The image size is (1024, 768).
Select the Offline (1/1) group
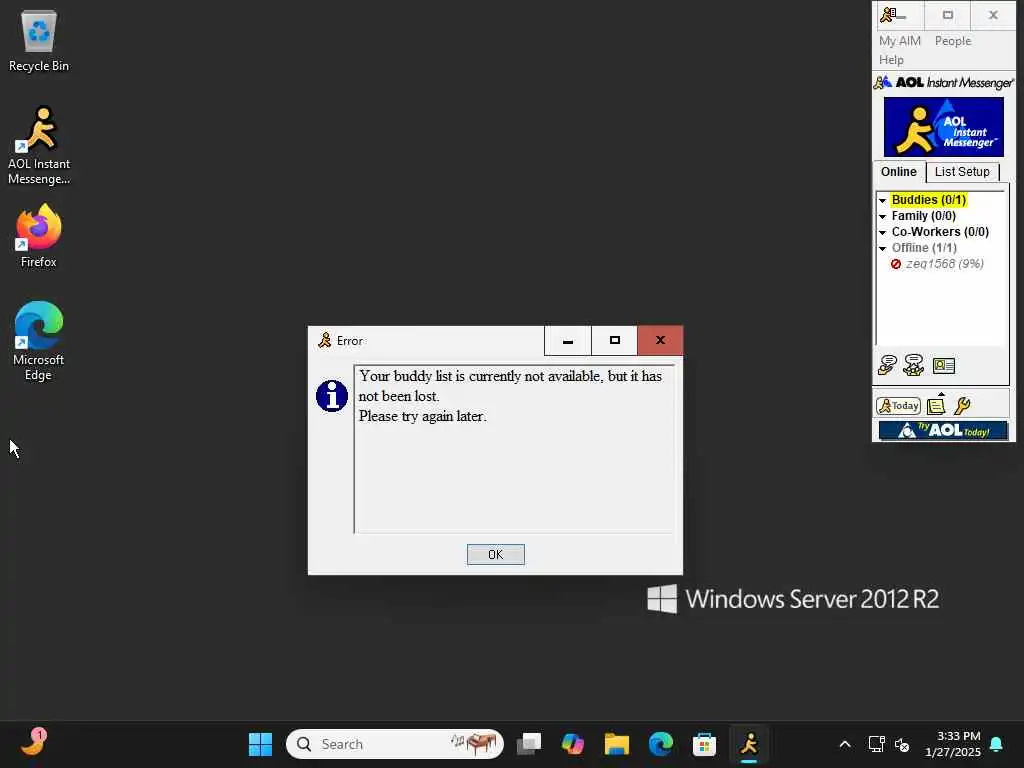point(924,248)
